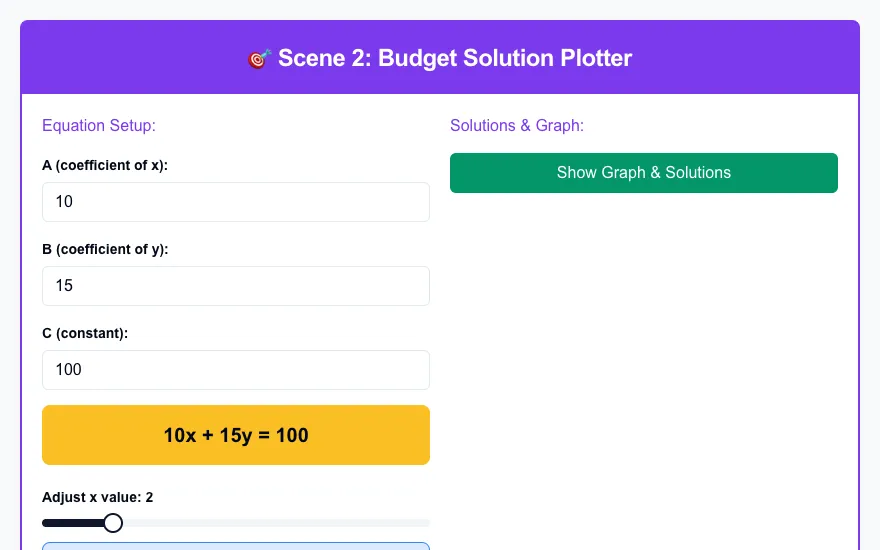Focus the B coefficient input containing 15
The image size is (880, 550).
click(x=236, y=286)
